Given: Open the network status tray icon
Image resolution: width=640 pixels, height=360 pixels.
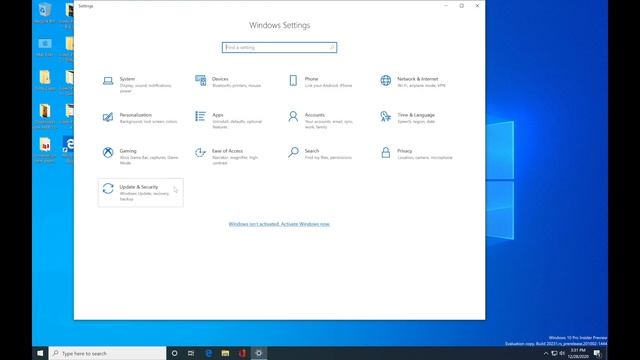Looking at the screenshot, I should click(x=554, y=353).
